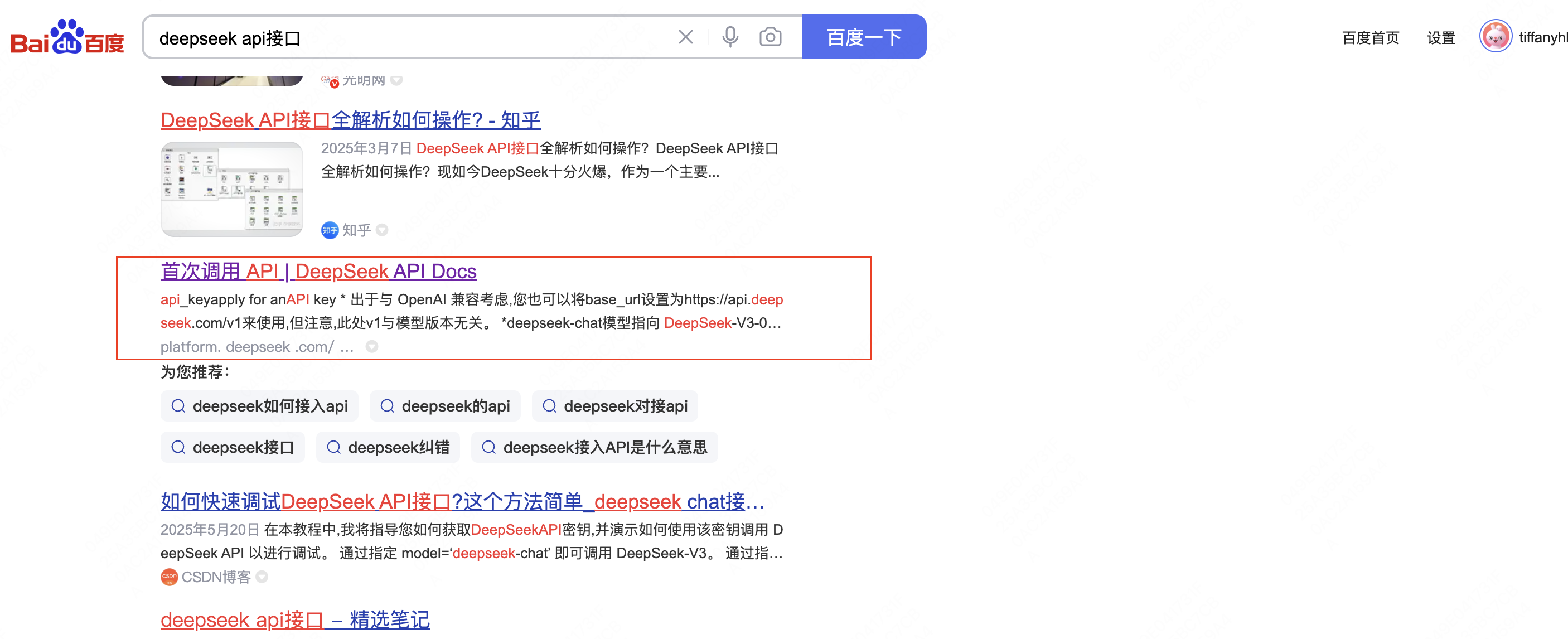This screenshot has width=1568, height=639.
Task: Click the 知乎 source name
Action: [x=356, y=230]
